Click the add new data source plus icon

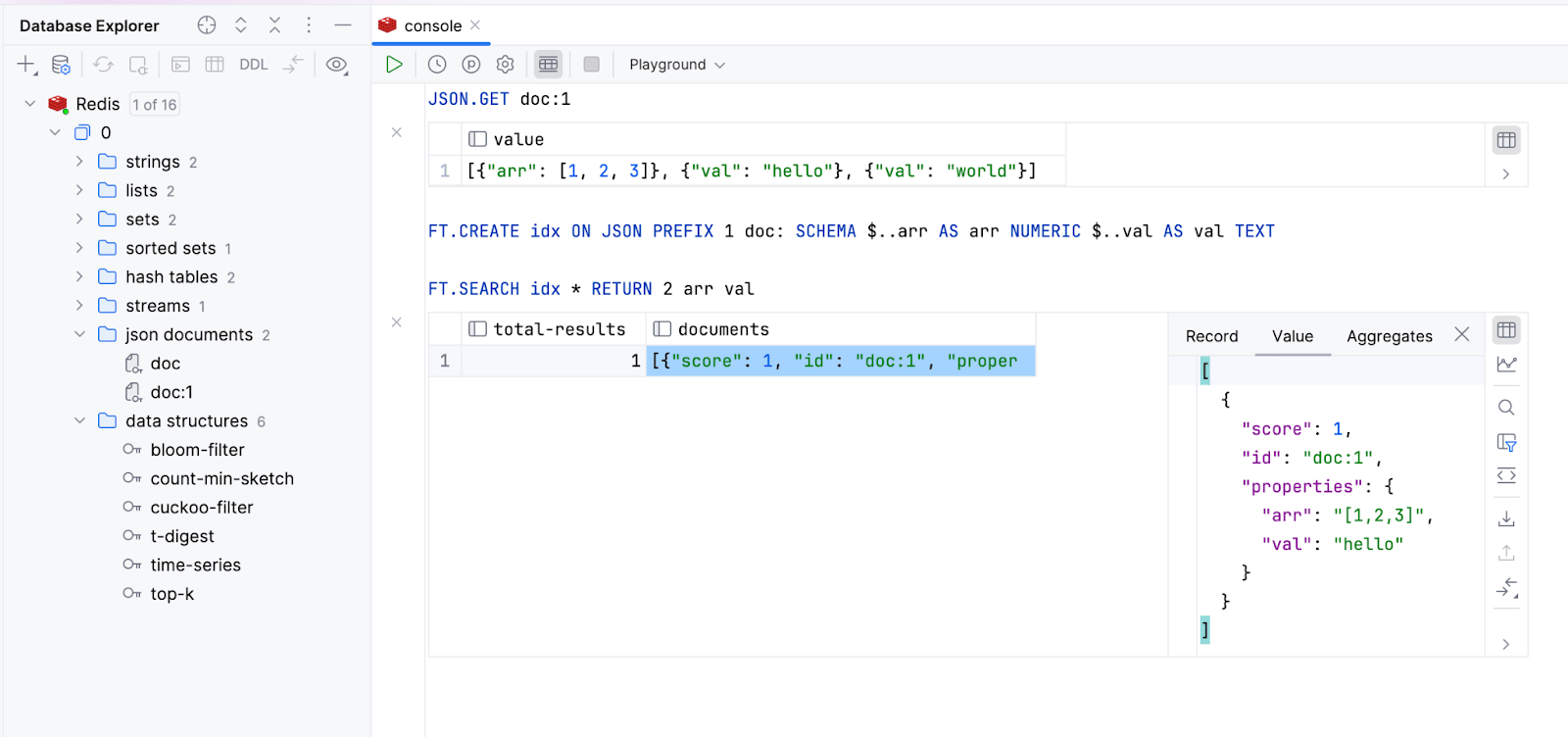click(x=25, y=65)
